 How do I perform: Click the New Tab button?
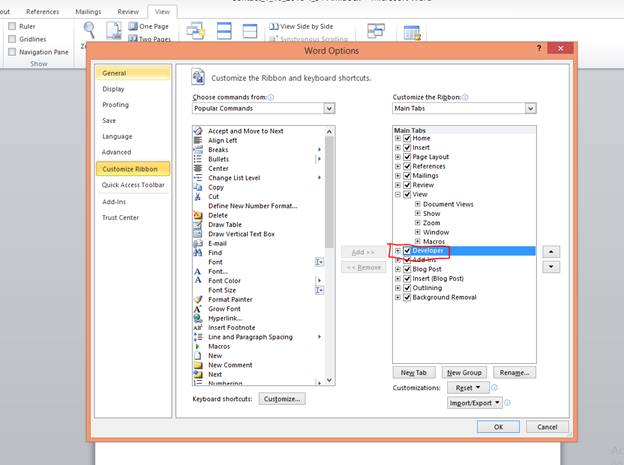point(413,373)
